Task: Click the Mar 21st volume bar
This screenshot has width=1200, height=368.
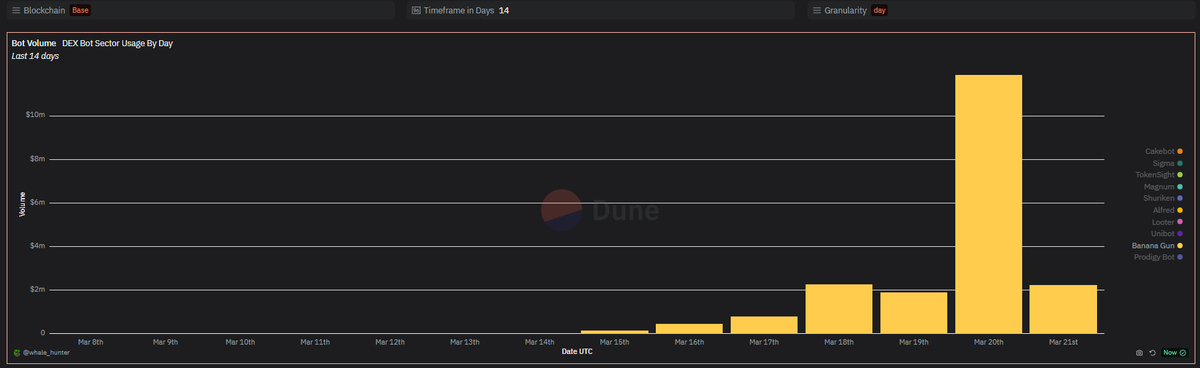Action: (x=1063, y=309)
